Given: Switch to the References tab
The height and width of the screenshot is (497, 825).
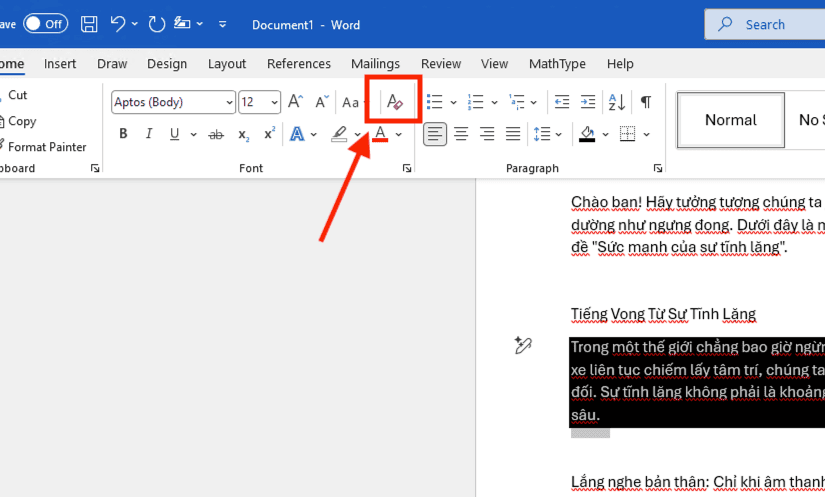Looking at the screenshot, I should coord(299,64).
